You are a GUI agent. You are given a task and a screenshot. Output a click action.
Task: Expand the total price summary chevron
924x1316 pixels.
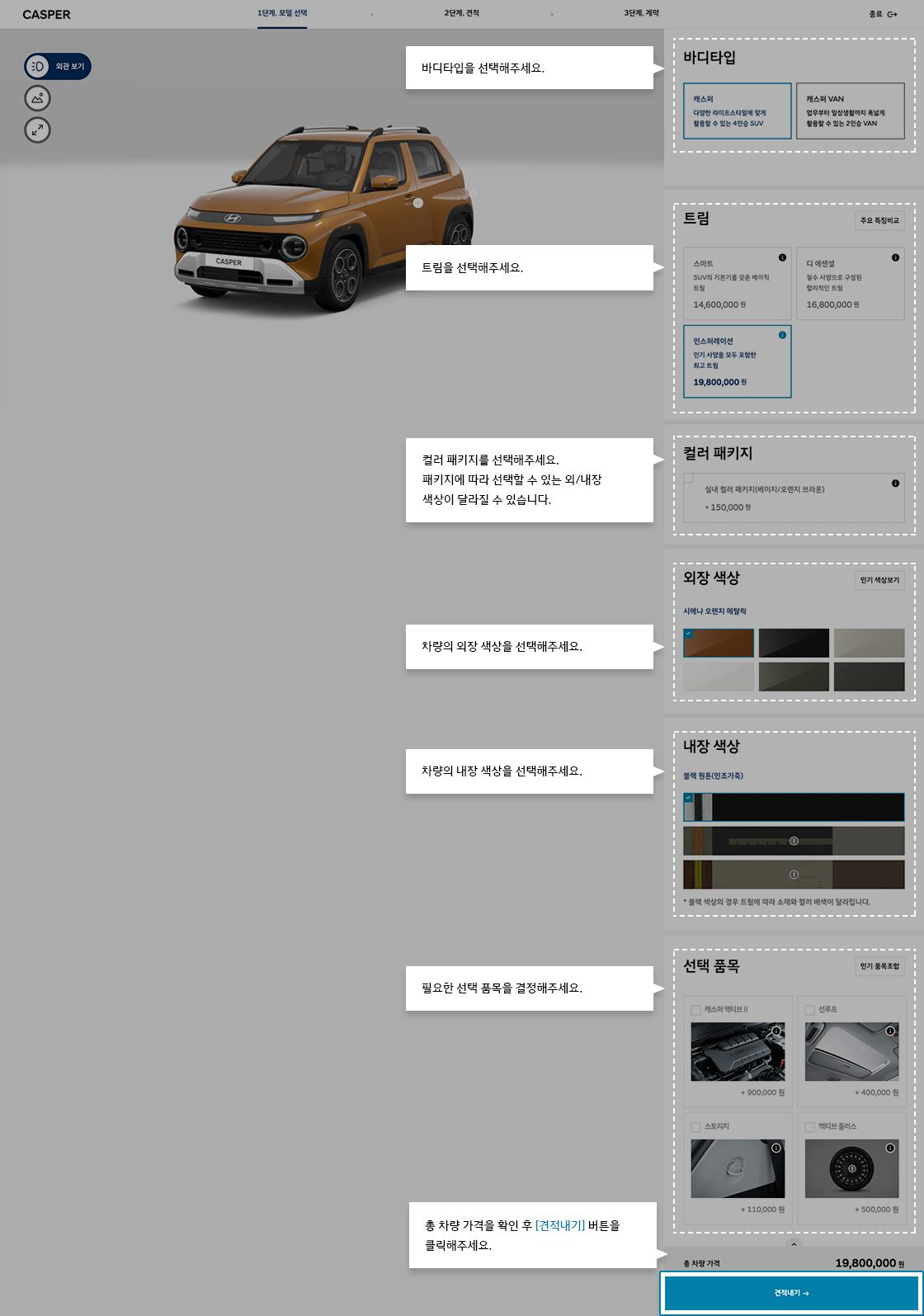pos(794,1244)
